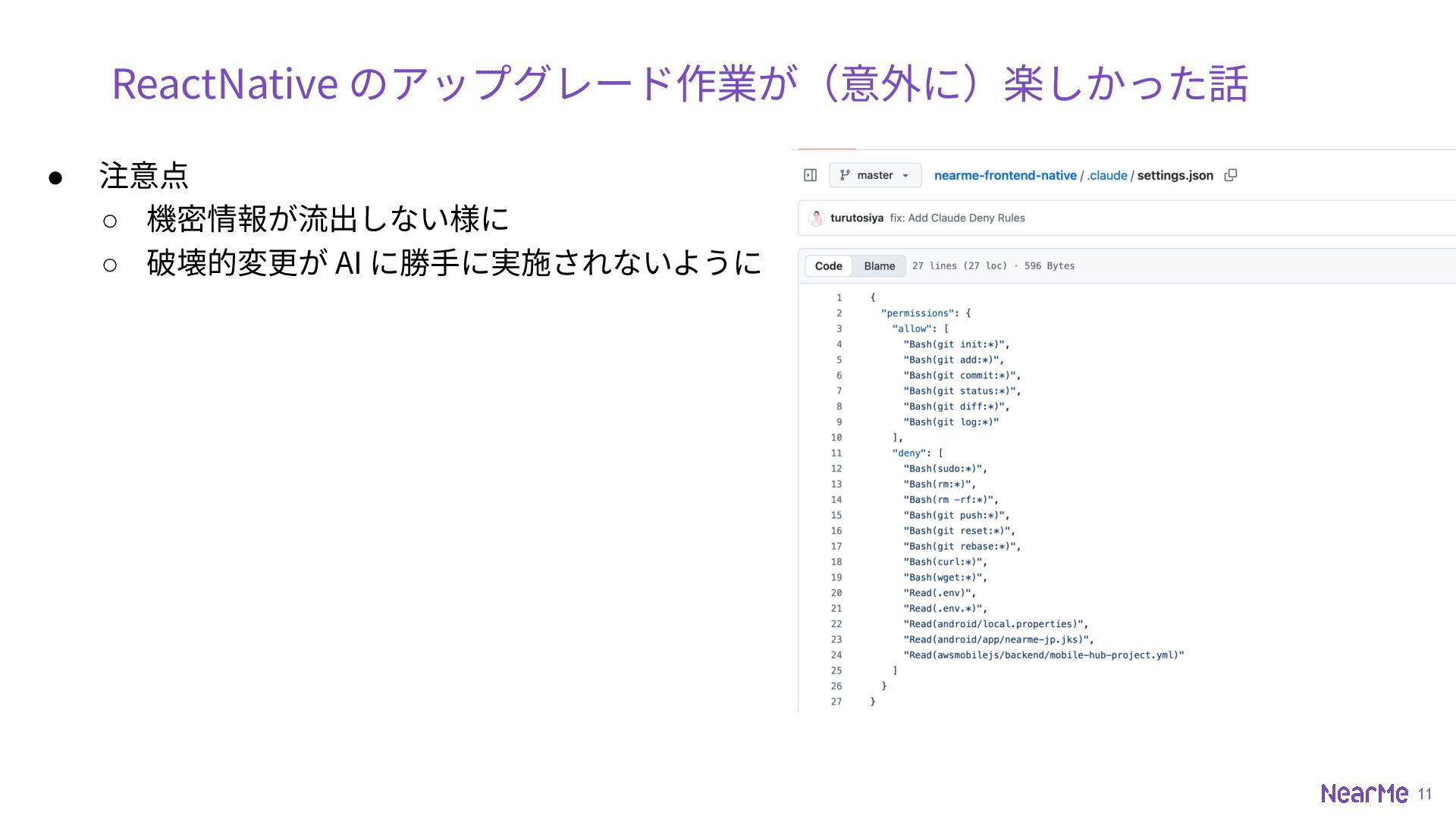Select the 'Bash(rm -rf:*)' line
Screen dimensions: 1456x819
[x=951, y=500]
